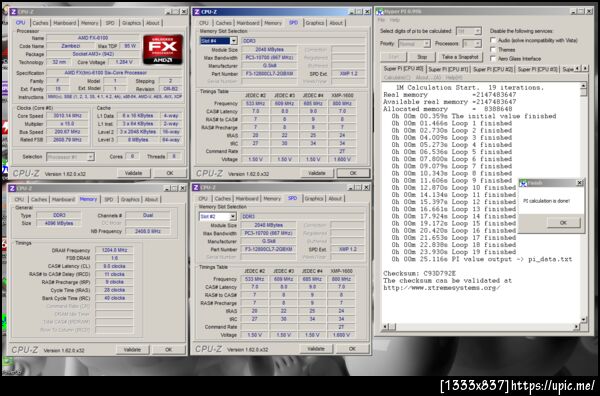Click the Stop button in Super PI
This screenshot has height=396, width=600.
[422, 57]
